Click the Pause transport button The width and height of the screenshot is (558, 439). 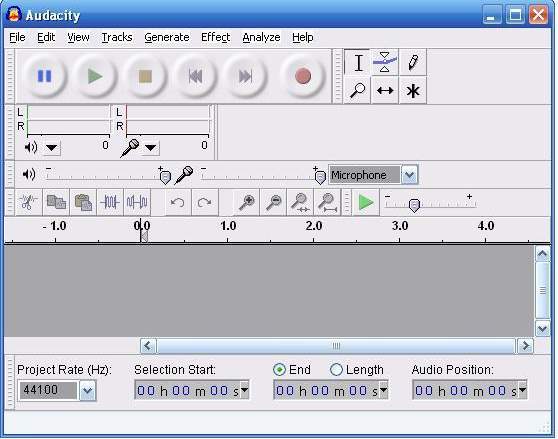[x=44, y=76]
